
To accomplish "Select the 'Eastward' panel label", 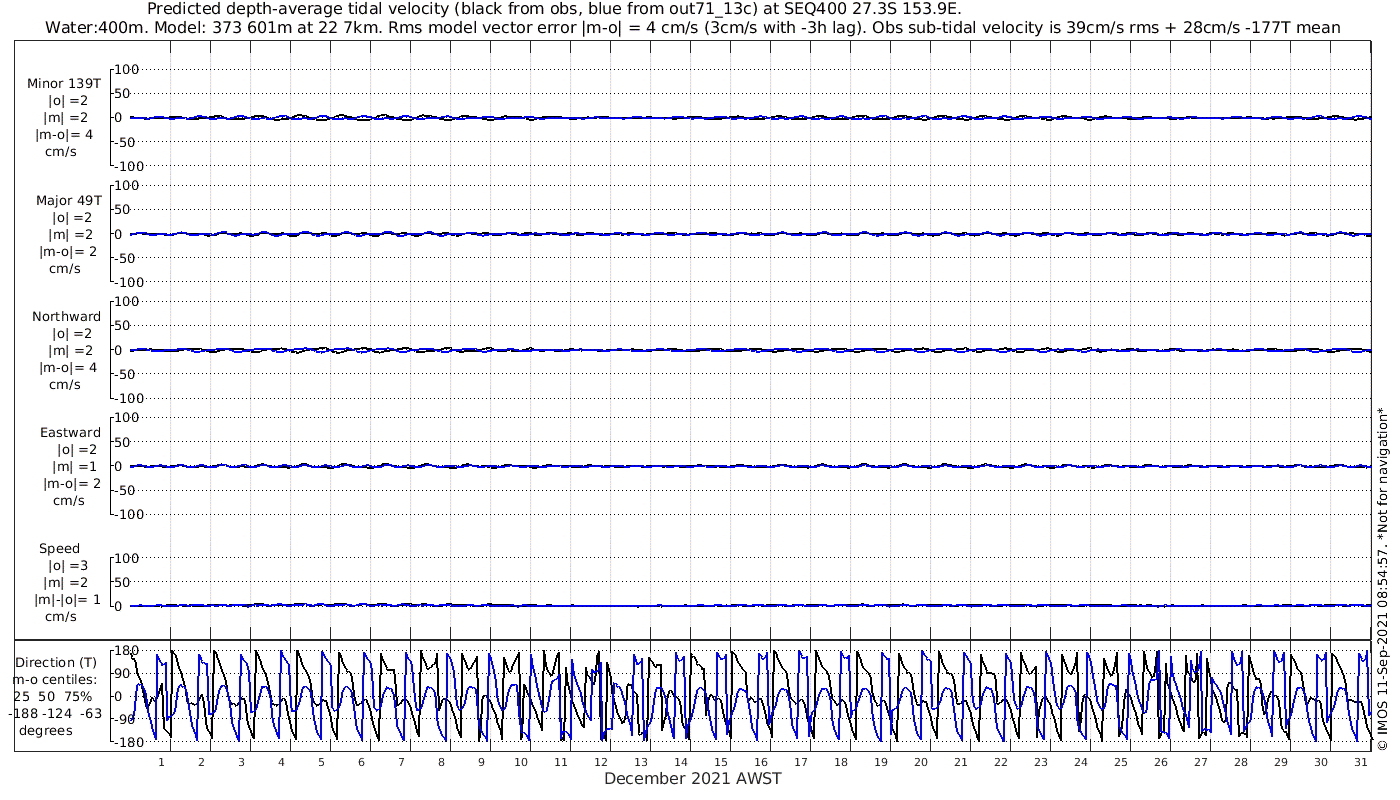I will [x=70, y=433].
